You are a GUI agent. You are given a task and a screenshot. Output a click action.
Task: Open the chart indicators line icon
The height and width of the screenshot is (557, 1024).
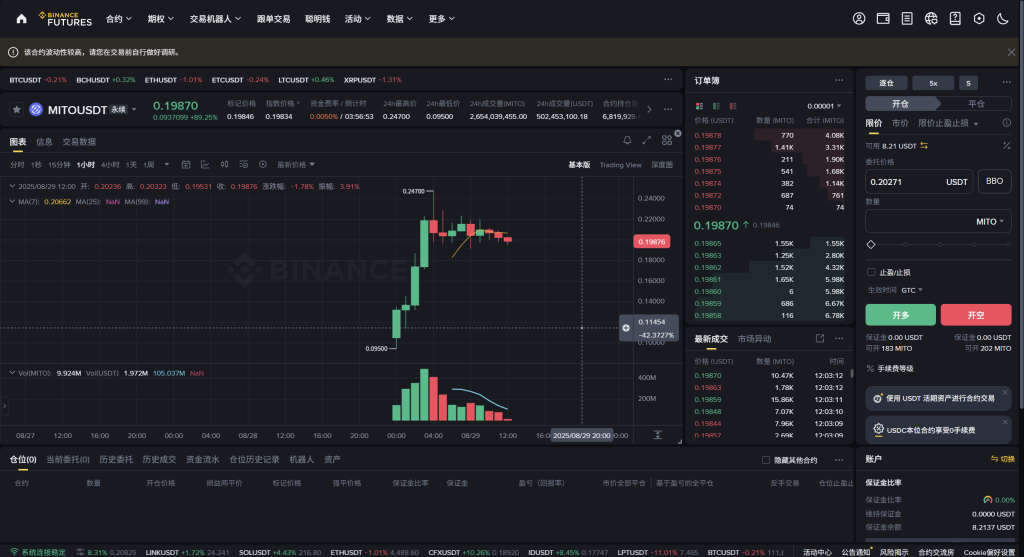205,165
